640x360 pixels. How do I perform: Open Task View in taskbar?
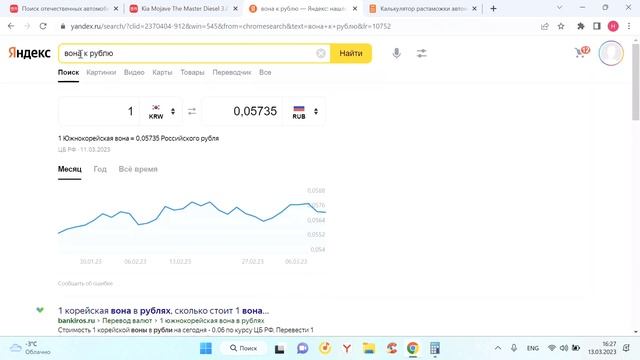(x=280, y=349)
